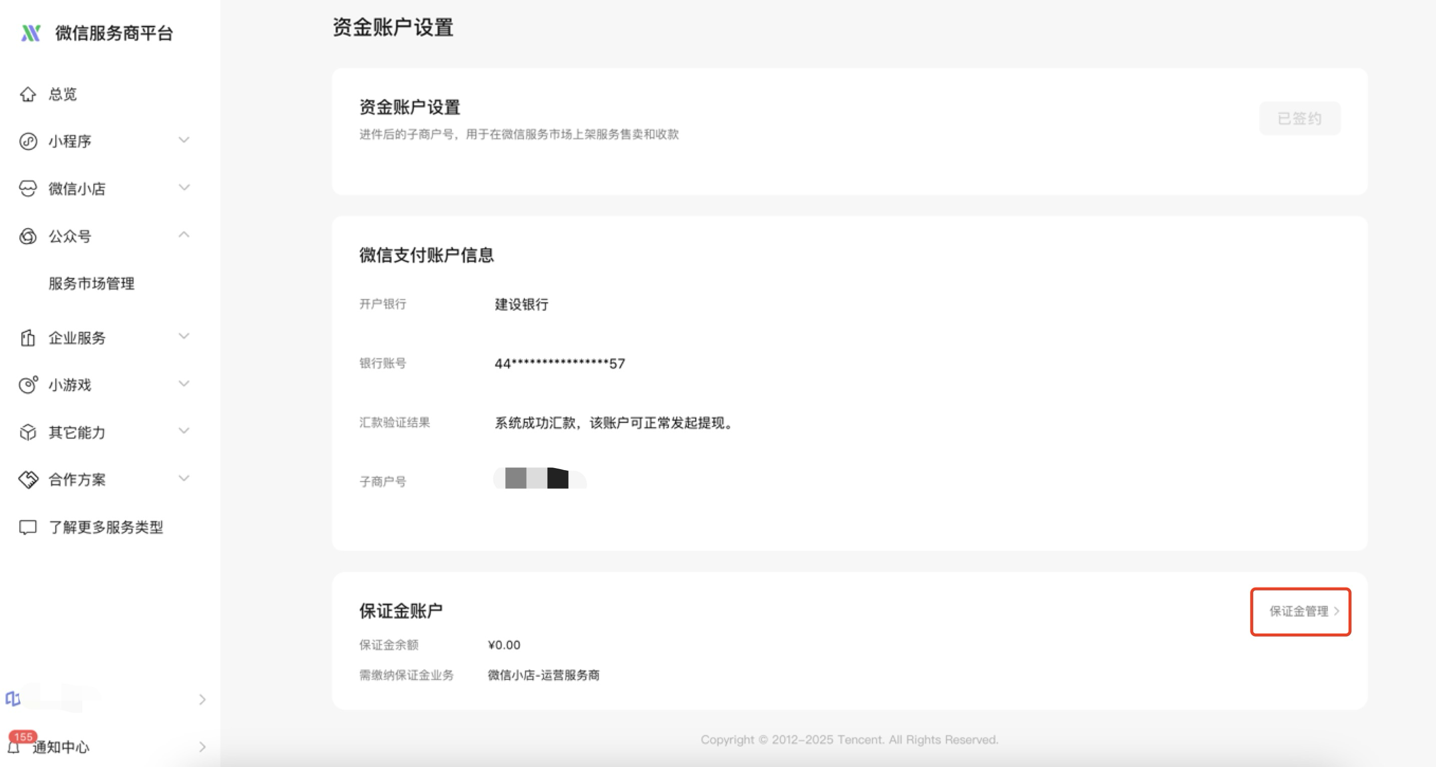Click the ¥0.00 保证金余额 value

click(x=504, y=645)
